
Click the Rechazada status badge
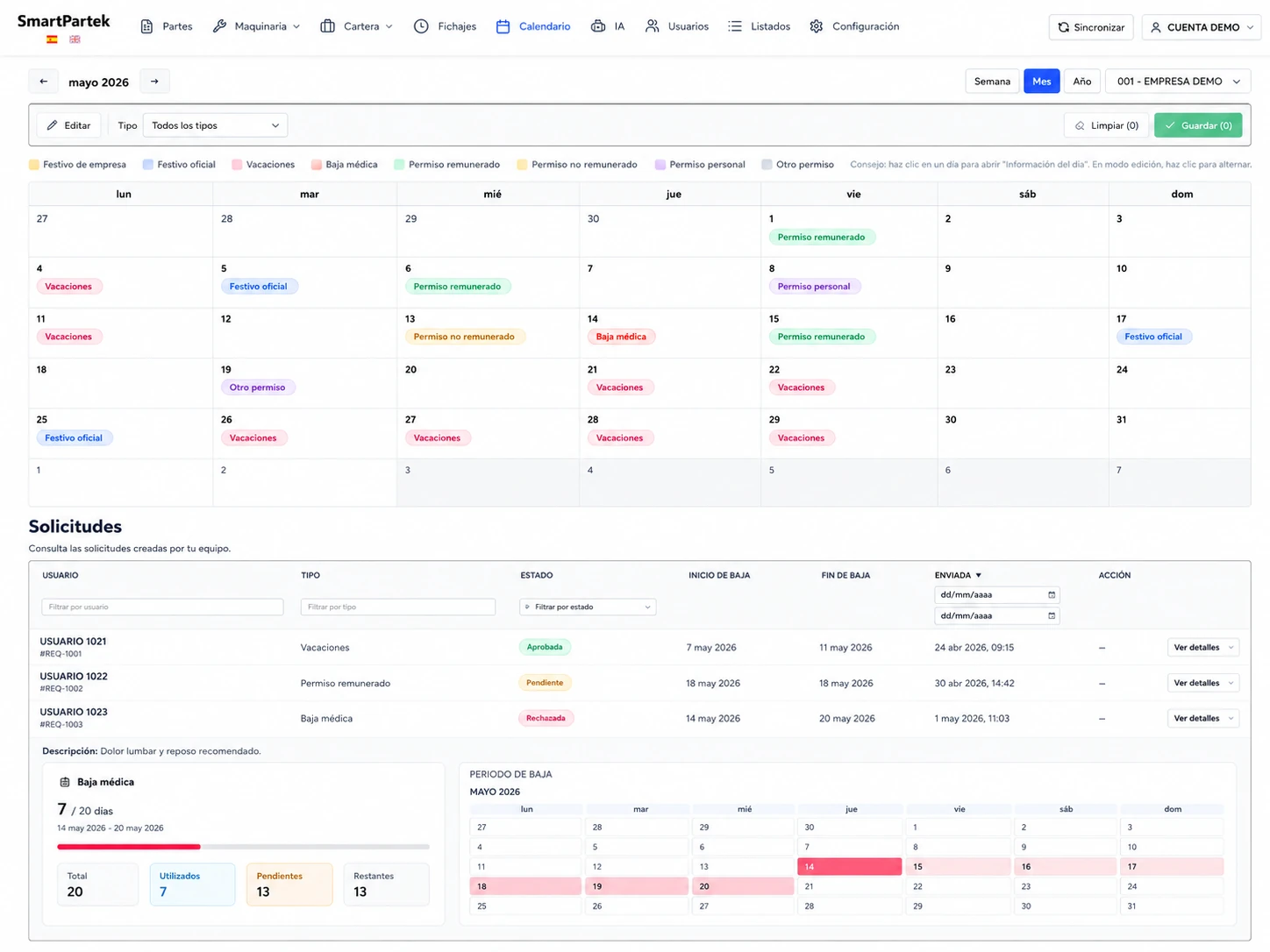point(546,718)
